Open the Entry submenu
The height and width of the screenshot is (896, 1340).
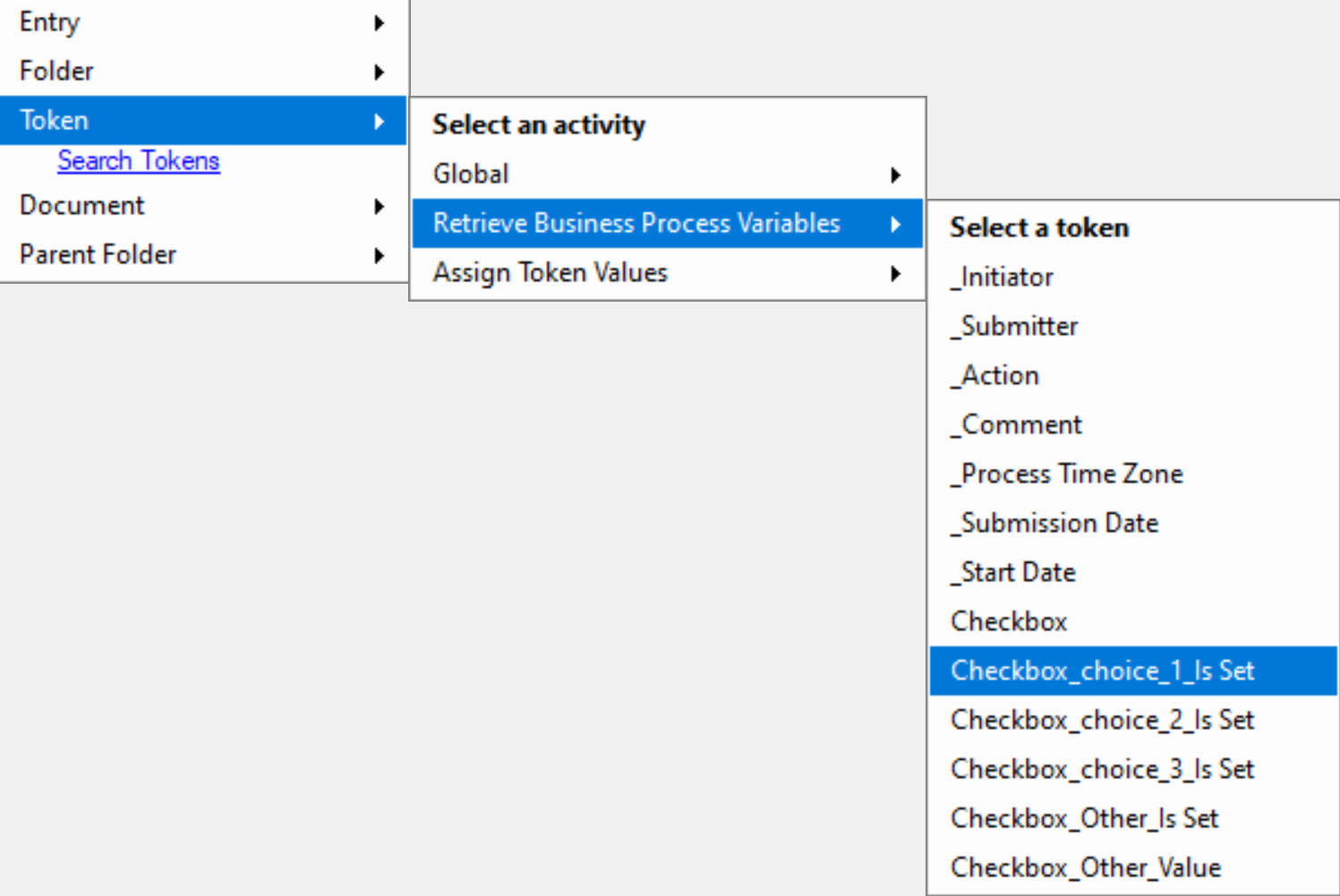(x=203, y=22)
